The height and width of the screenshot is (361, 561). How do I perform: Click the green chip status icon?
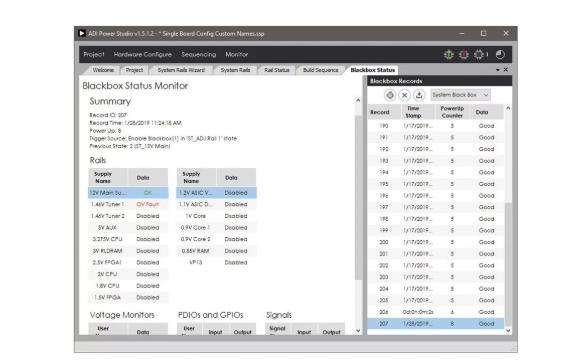(448, 55)
